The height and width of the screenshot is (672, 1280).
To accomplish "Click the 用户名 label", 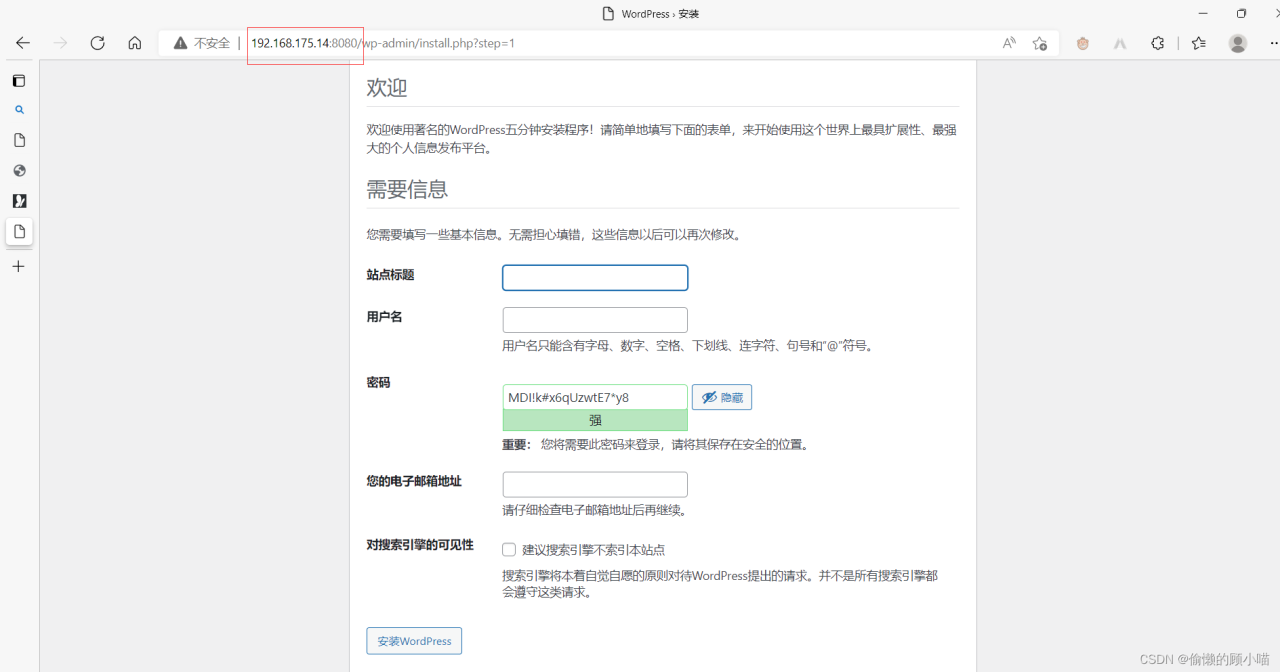I will pyautogui.click(x=384, y=317).
